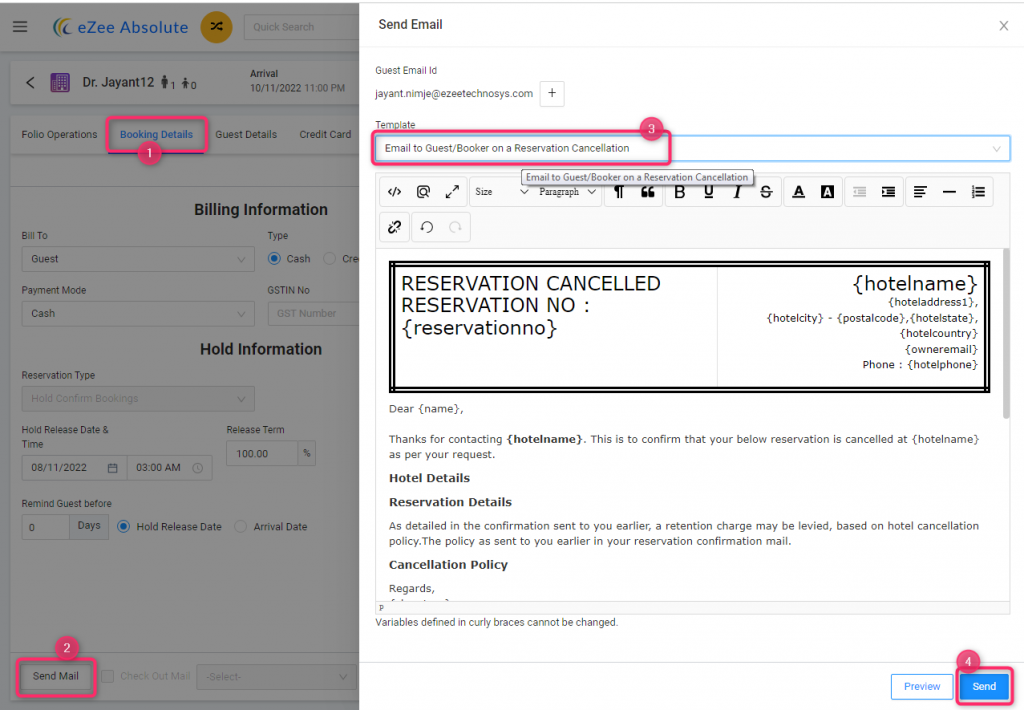
Task: Toggle underline formatting
Action: [x=709, y=192]
